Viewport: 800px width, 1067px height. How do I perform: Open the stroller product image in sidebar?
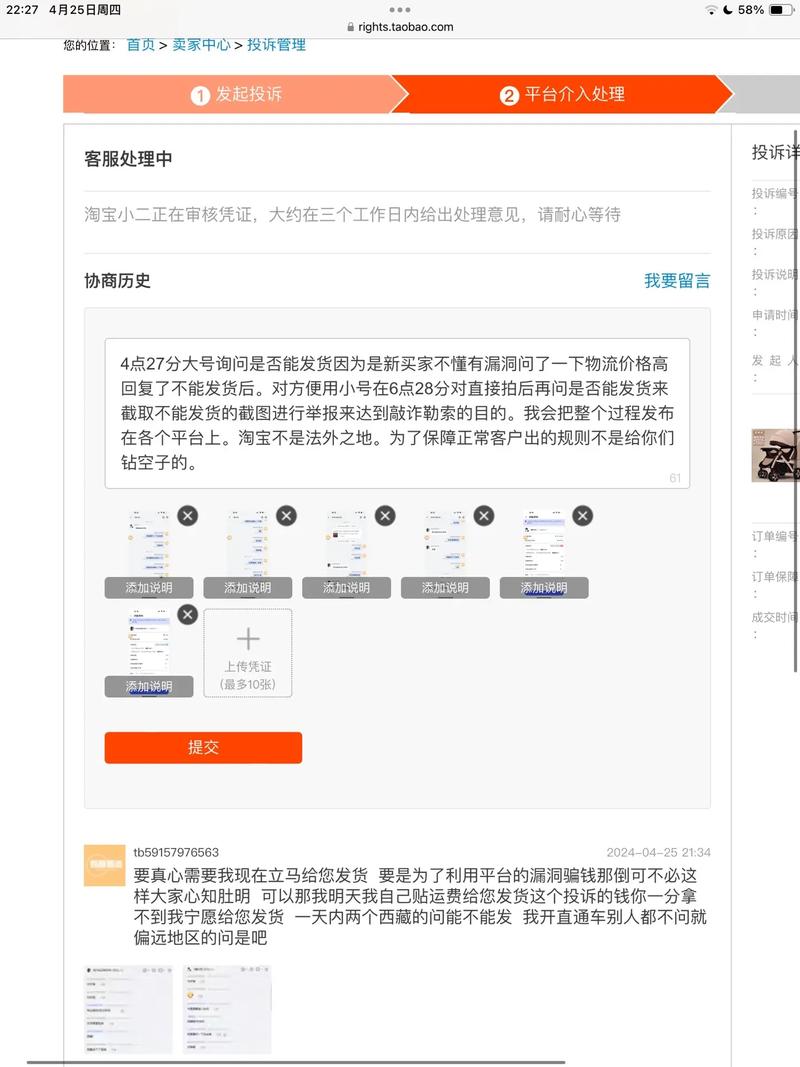(776, 455)
